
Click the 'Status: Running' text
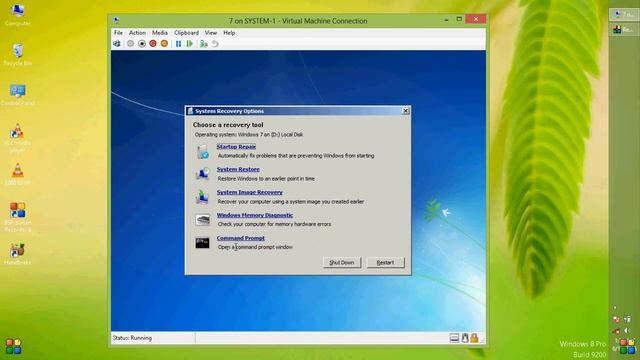point(132,338)
